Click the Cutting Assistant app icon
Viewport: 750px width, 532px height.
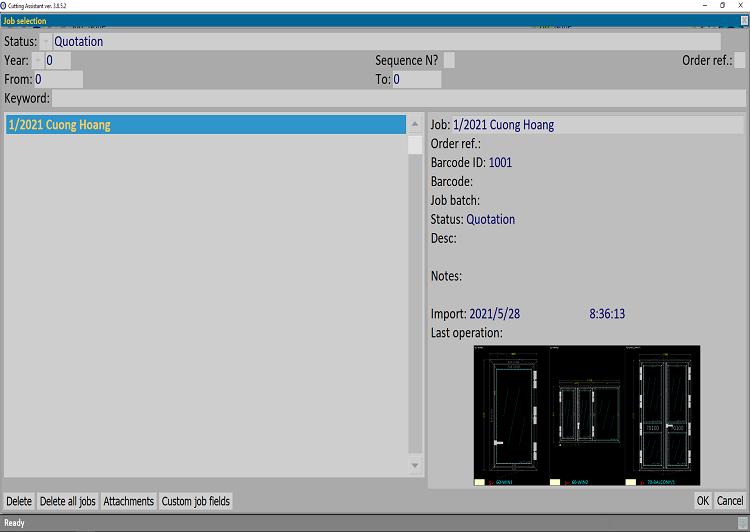3,6
